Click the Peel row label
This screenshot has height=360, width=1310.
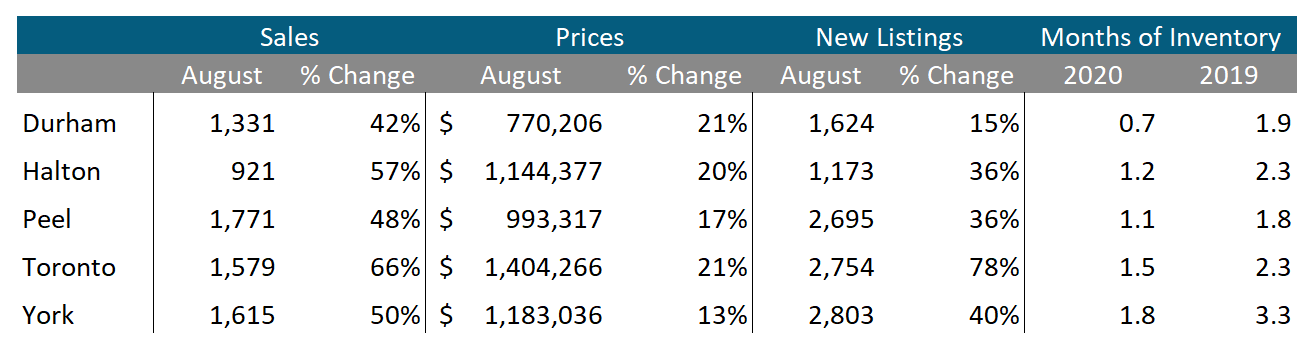pos(47,219)
